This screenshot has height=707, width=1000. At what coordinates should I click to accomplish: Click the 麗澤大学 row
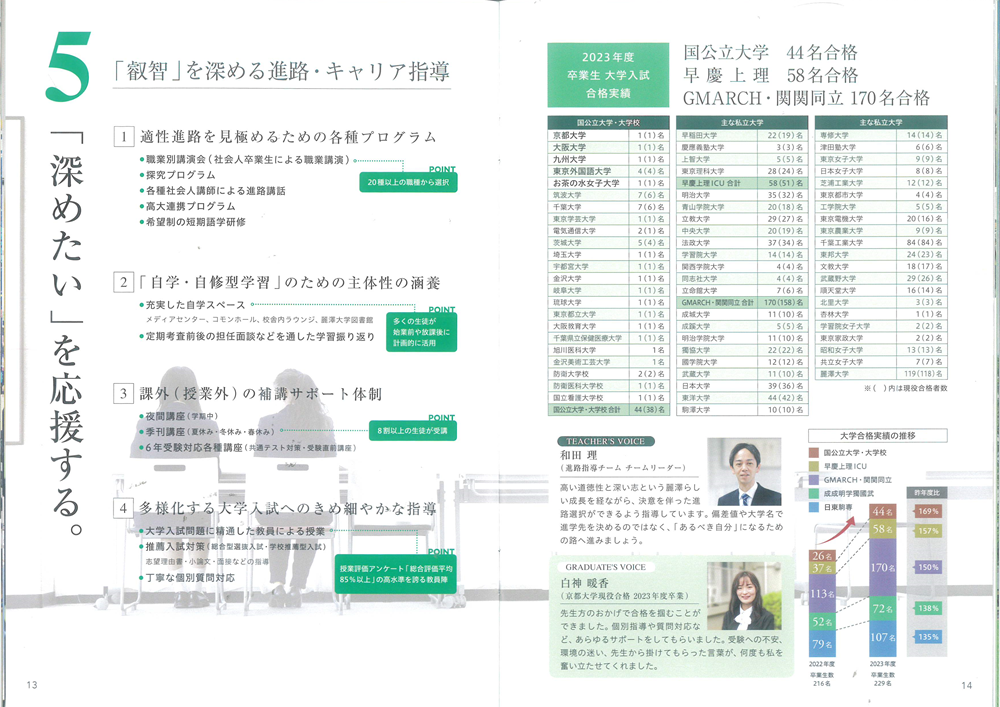[881, 374]
